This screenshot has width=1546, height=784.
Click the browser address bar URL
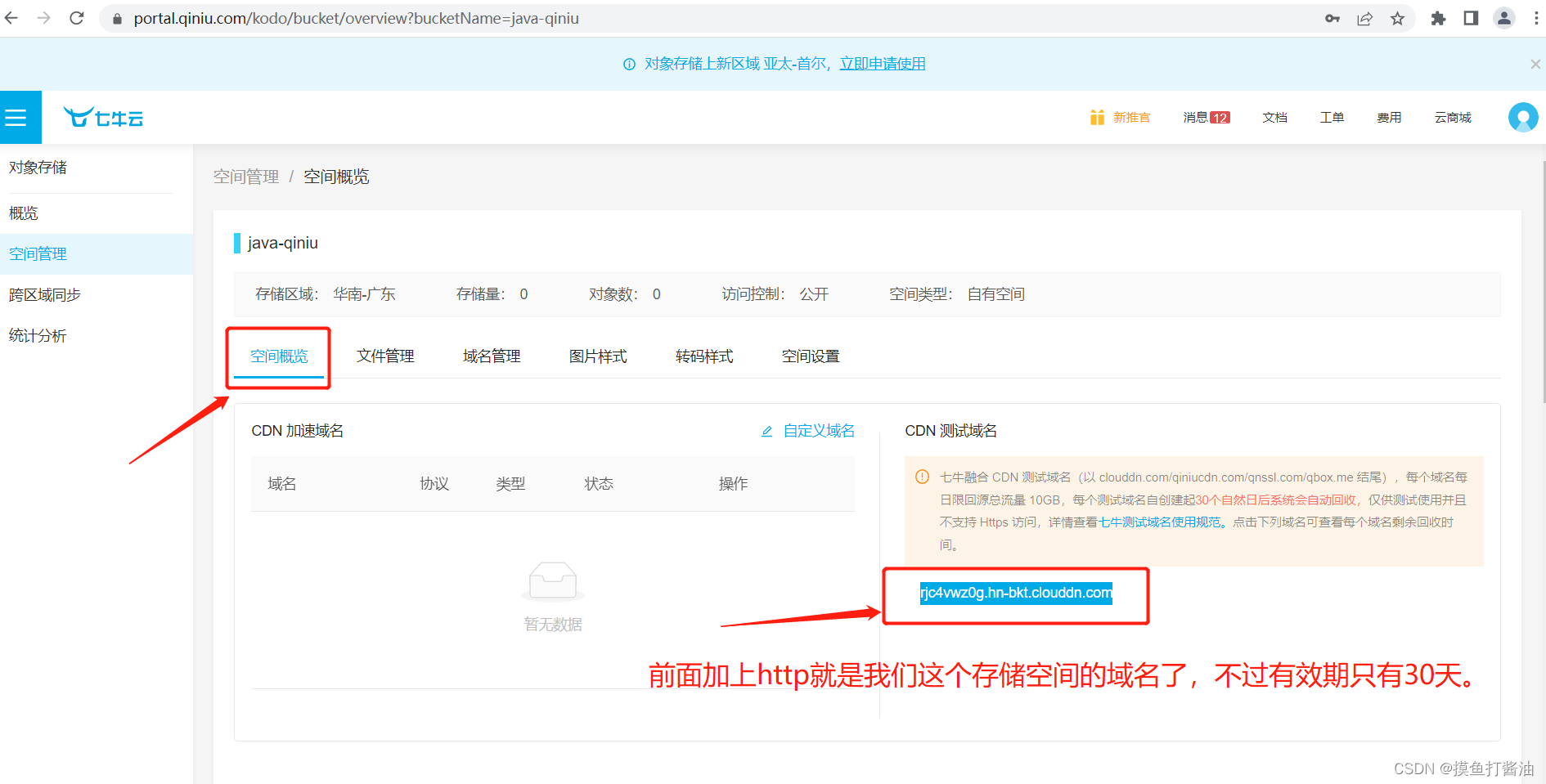(x=356, y=18)
